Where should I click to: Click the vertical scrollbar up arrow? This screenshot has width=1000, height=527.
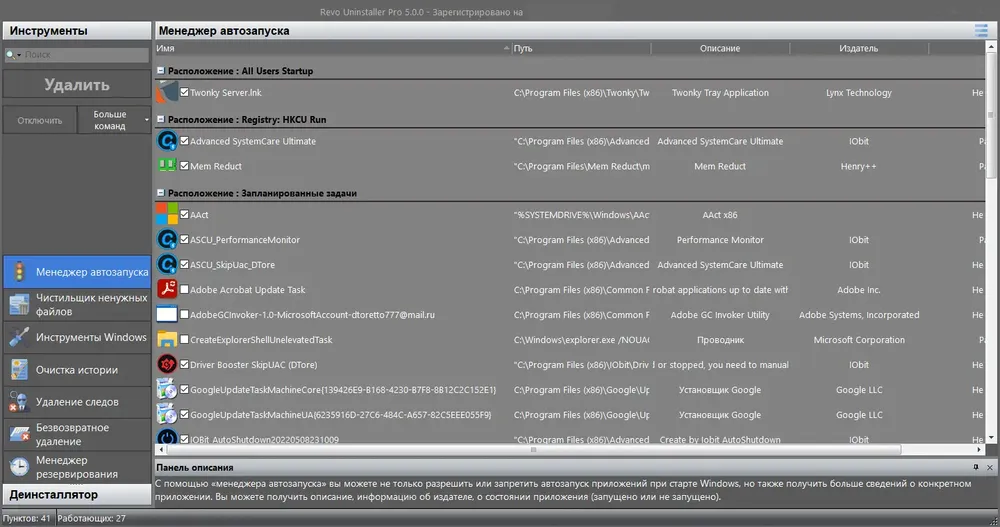point(990,47)
